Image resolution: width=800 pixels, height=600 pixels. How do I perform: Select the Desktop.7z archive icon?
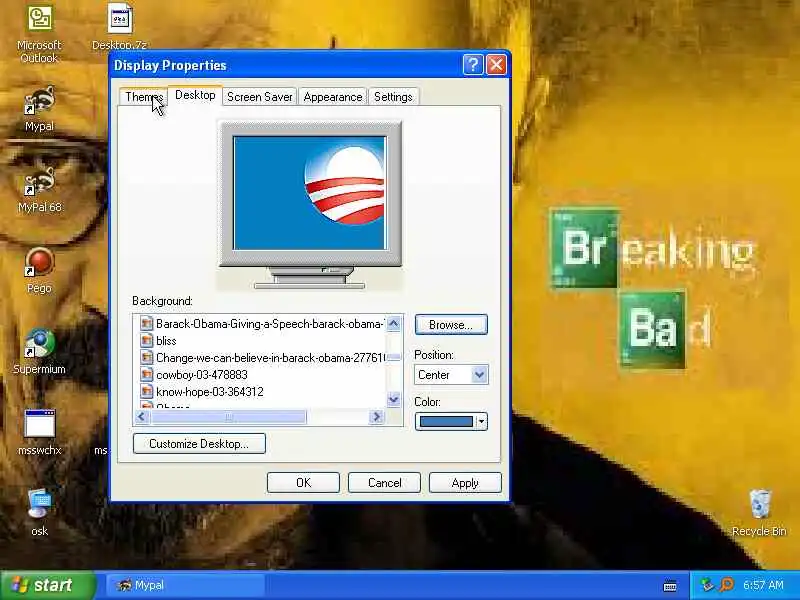(x=119, y=28)
